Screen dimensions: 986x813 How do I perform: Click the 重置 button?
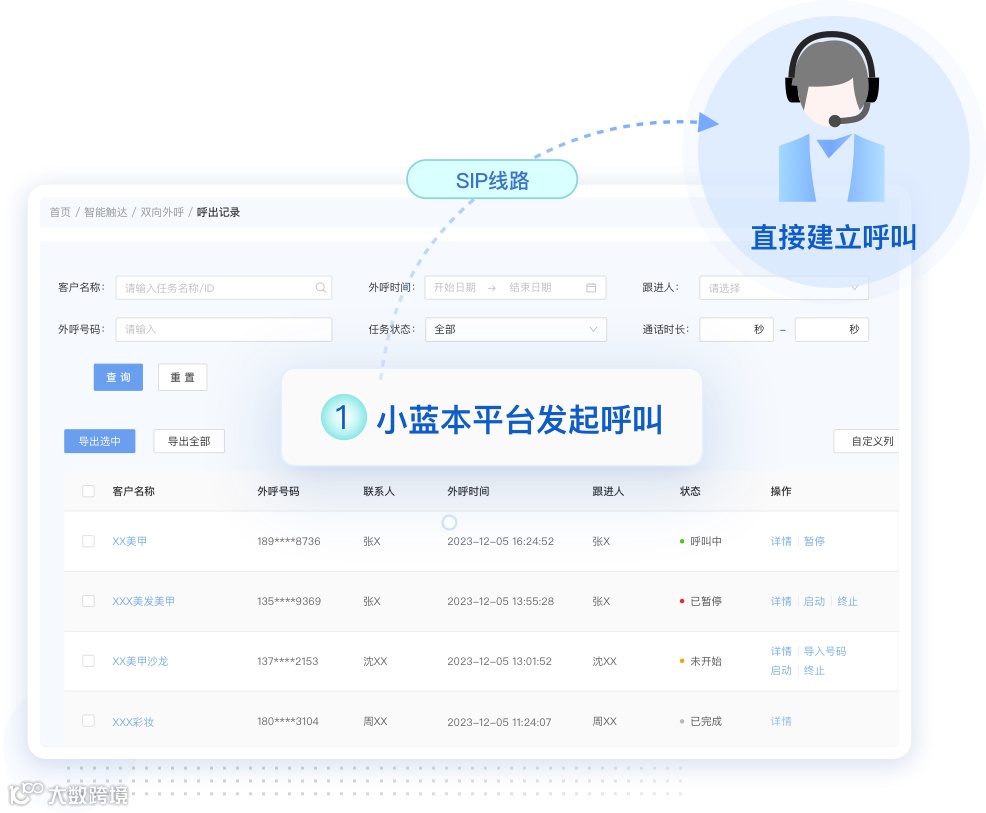(x=182, y=377)
